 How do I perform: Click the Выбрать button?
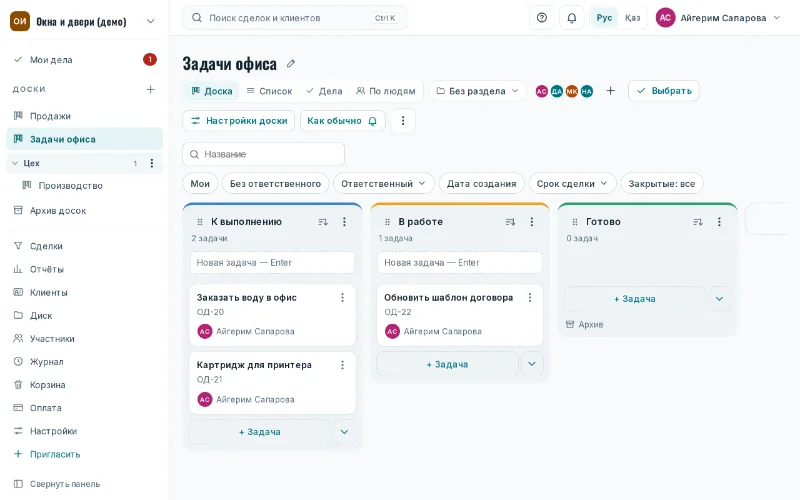[x=664, y=91]
